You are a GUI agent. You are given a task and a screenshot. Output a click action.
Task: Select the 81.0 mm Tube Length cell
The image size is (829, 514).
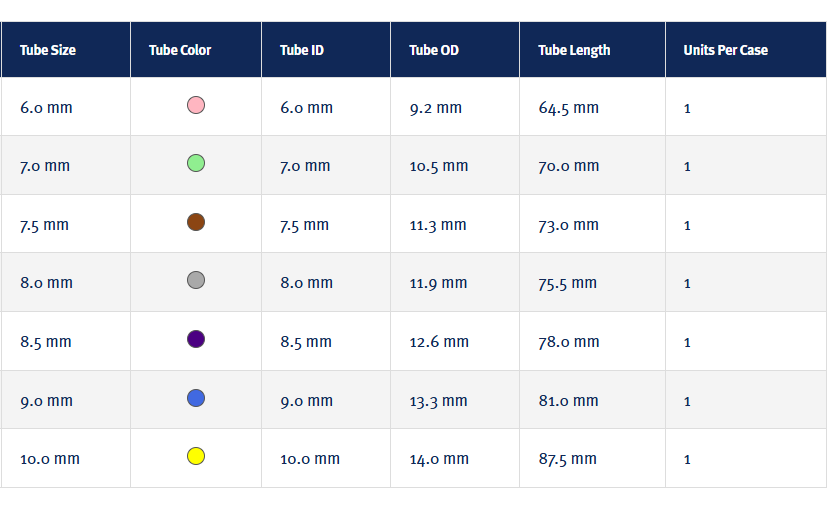[x=568, y=401]
